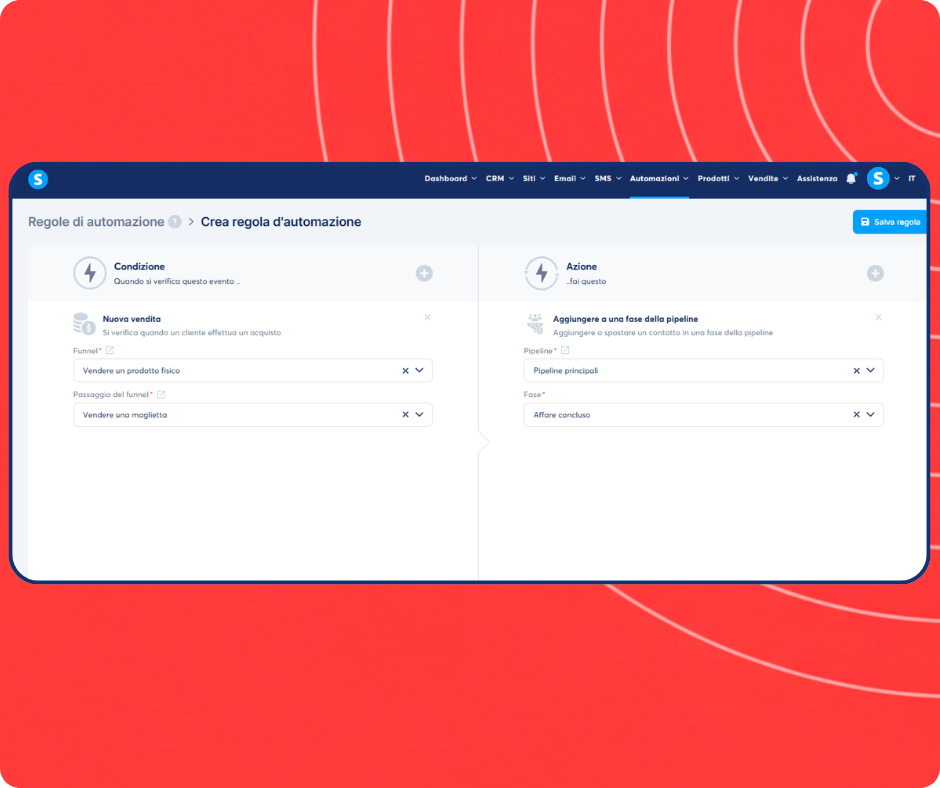
Task: Click the Pipeline principali field
Action: [x=703, y=371]
